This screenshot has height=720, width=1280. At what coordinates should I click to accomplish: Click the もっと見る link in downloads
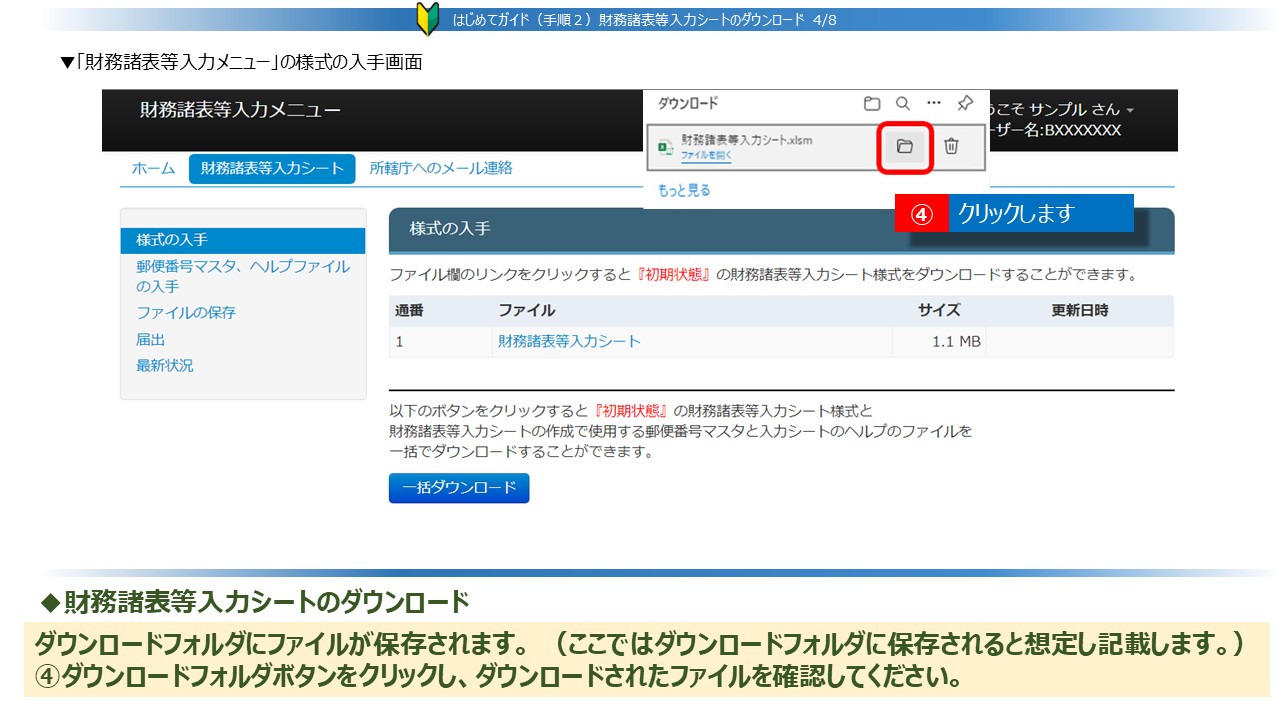(x=684, y=190)
